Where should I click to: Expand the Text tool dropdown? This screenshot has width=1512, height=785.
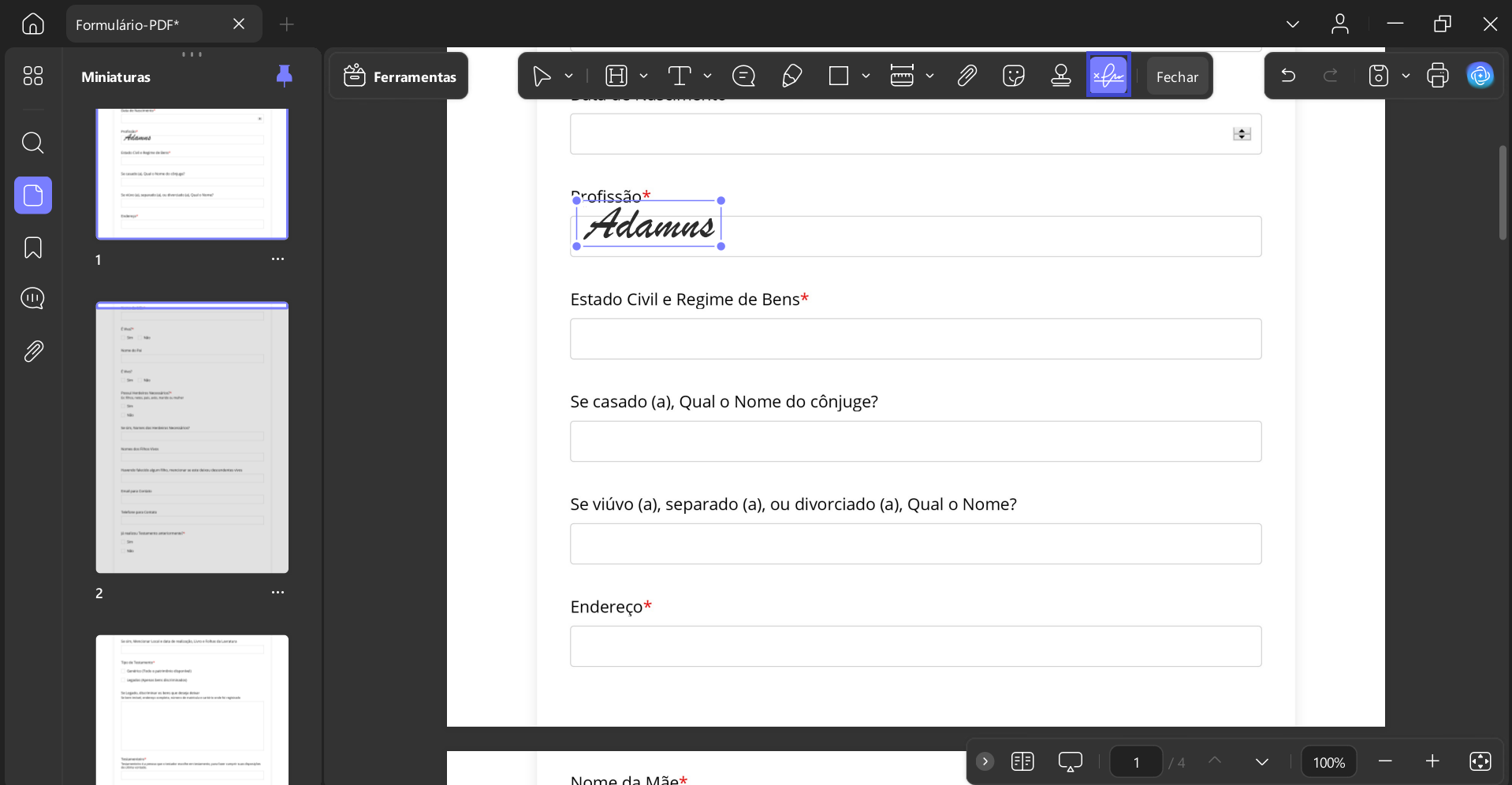click(708, 76)
